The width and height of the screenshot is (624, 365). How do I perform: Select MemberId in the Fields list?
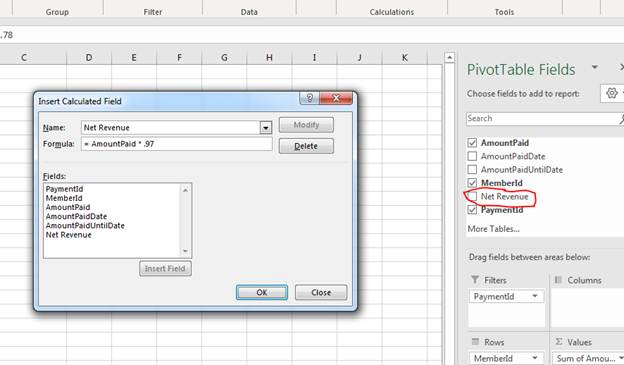(x=64, y=198)
